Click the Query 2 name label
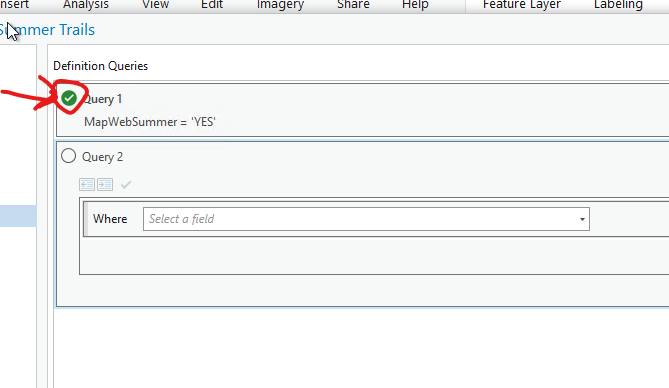669x388 pixels. pos(102,157)
